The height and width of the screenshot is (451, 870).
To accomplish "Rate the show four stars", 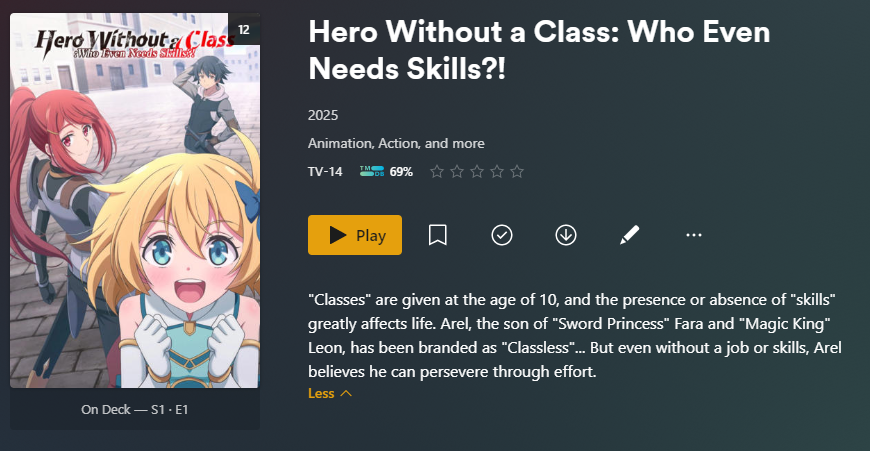I will coord(497,171).
